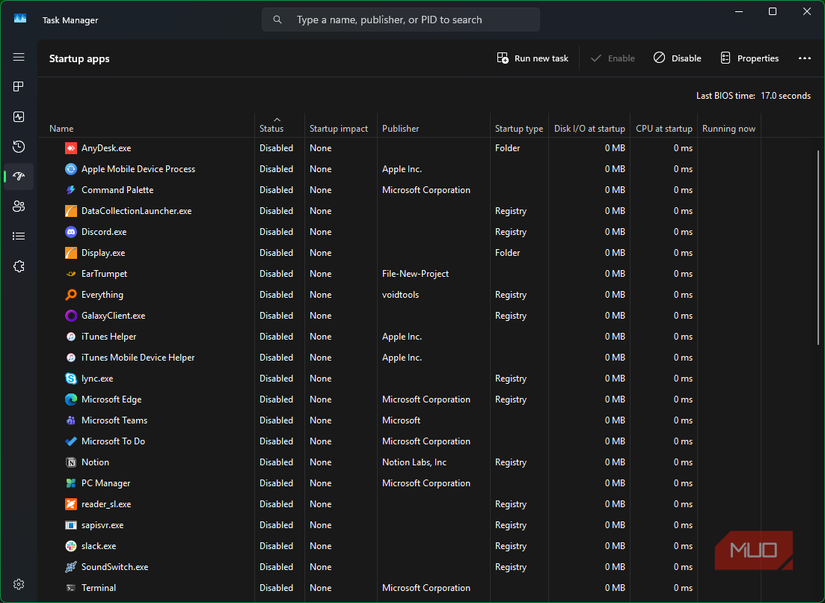Open the Performance page in sidebar
The image size is (825, 603).
[18, 117]
